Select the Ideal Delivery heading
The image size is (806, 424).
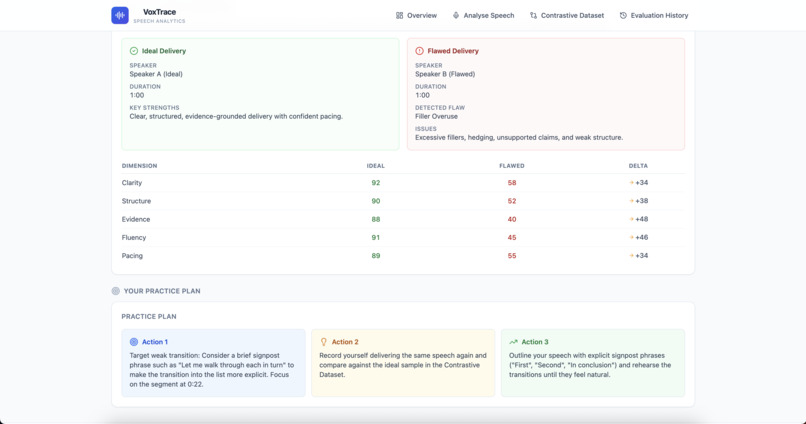pyautogui.click(x=164, y=51)
